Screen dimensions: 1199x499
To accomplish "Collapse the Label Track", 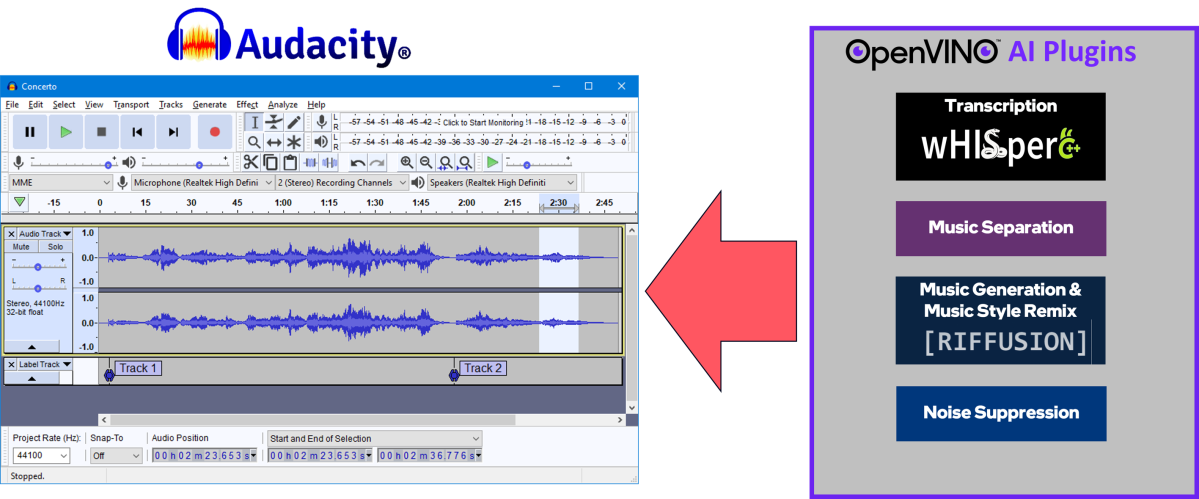I will click(x=31, y=377).
